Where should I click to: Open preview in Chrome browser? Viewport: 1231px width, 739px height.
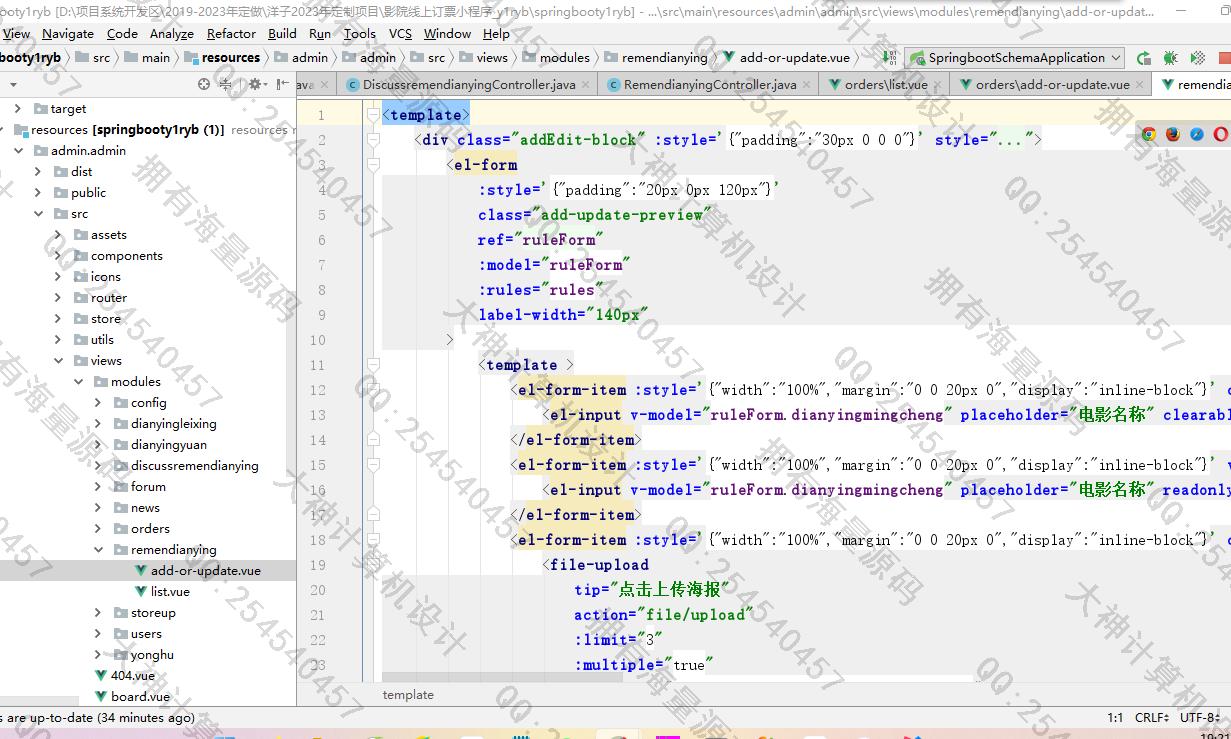tap(1149, 134)
